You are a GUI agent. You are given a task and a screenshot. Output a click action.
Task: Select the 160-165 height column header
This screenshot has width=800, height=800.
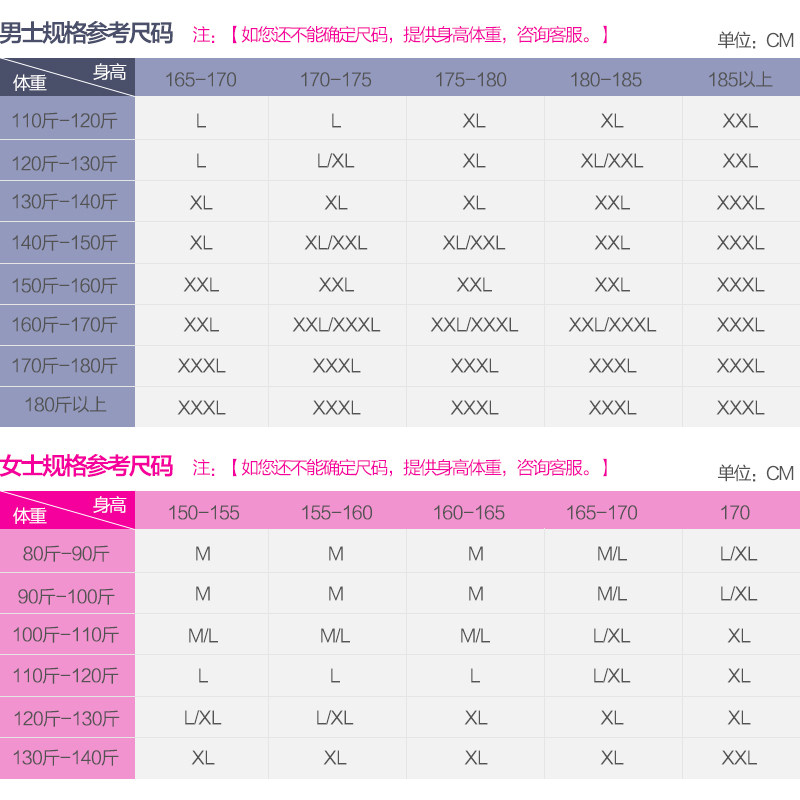tap(468, 513)
